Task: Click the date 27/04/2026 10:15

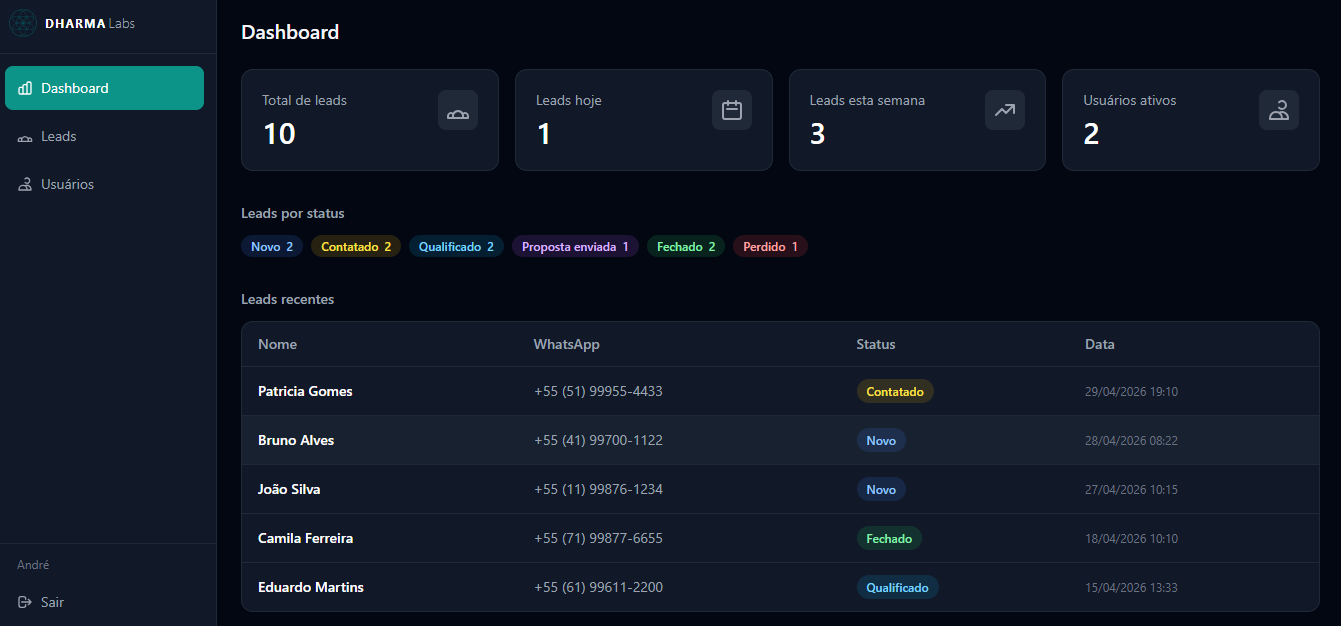Action: click(1131, 489)
